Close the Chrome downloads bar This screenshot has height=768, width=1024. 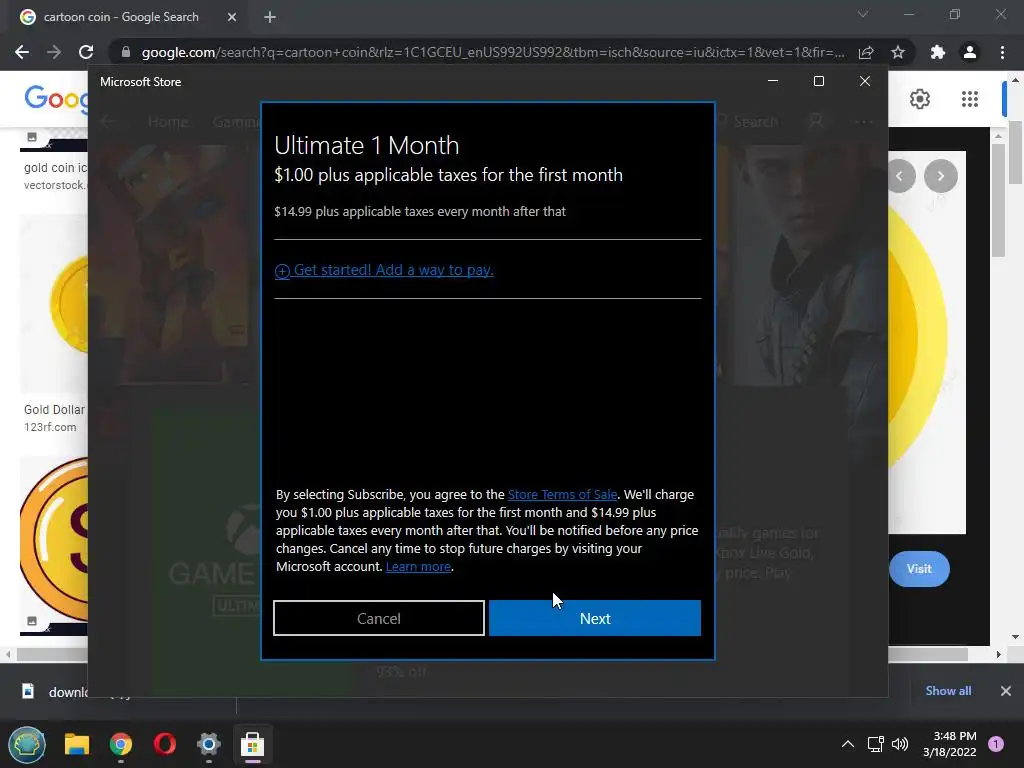(x=1006, y=691)
